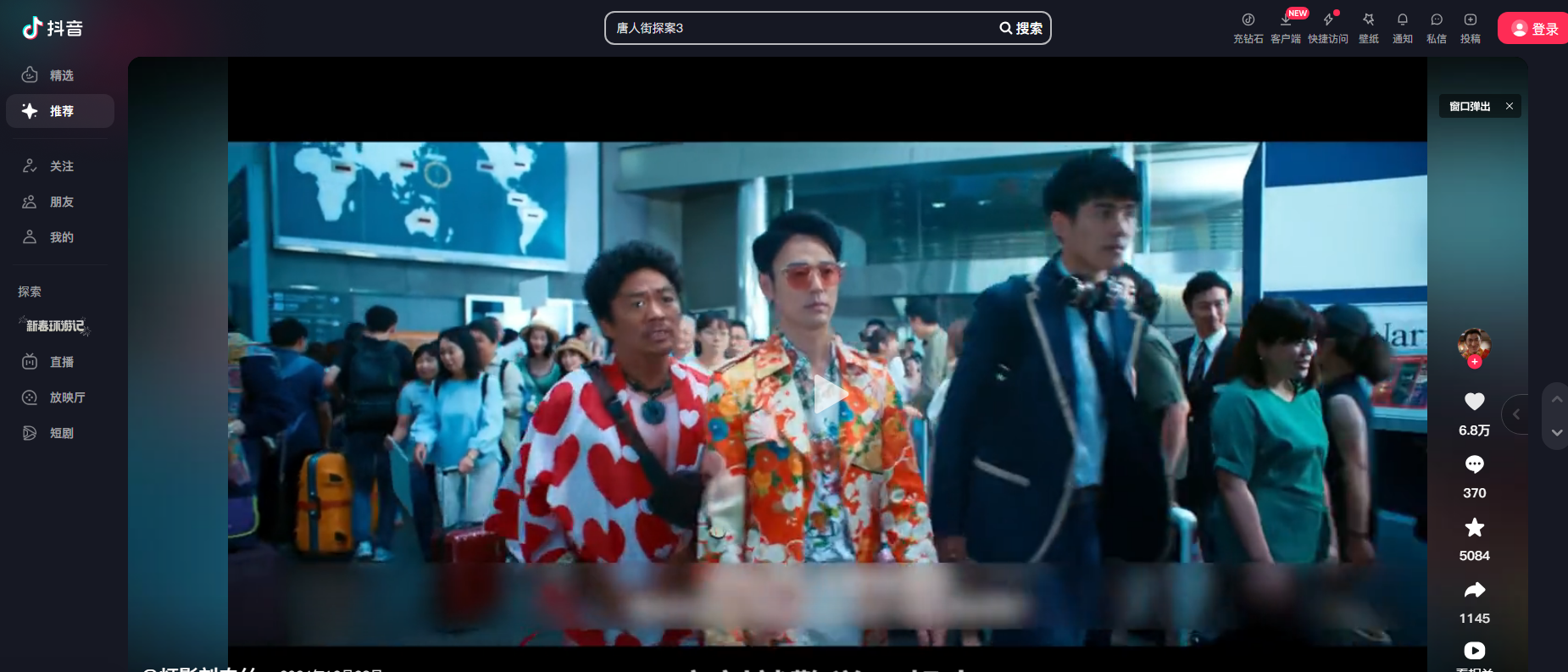Expand the side panel left arrow
Screen dimensions: 1568x672
[x=1516, y=414]
